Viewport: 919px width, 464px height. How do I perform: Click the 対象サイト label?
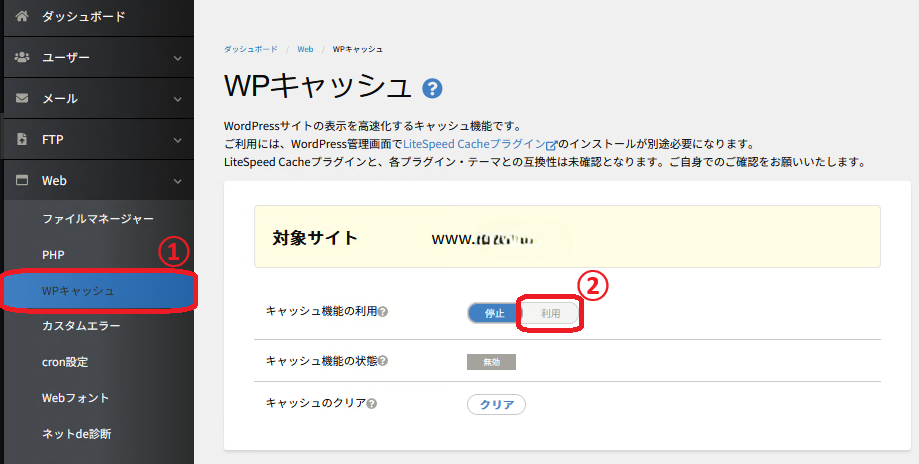coord(315,238)
